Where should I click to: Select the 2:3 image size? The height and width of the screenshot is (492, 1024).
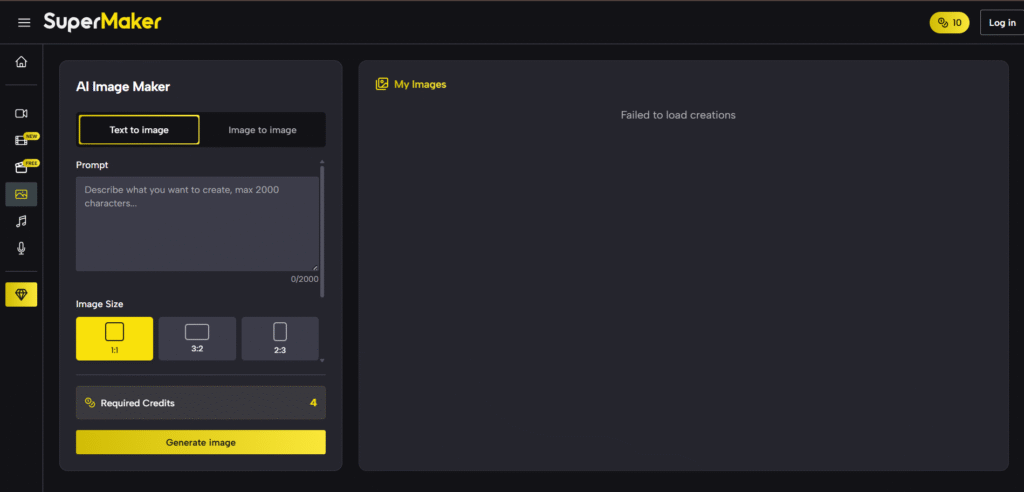pyautogui.click(x=280, y=338)
